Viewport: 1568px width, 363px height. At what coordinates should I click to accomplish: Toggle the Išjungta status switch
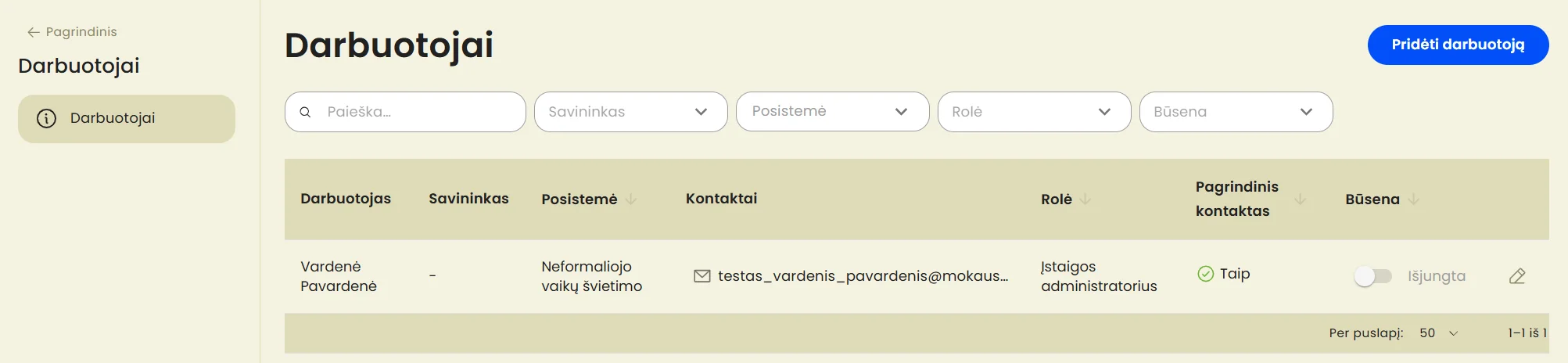[x=1374, y=276]
